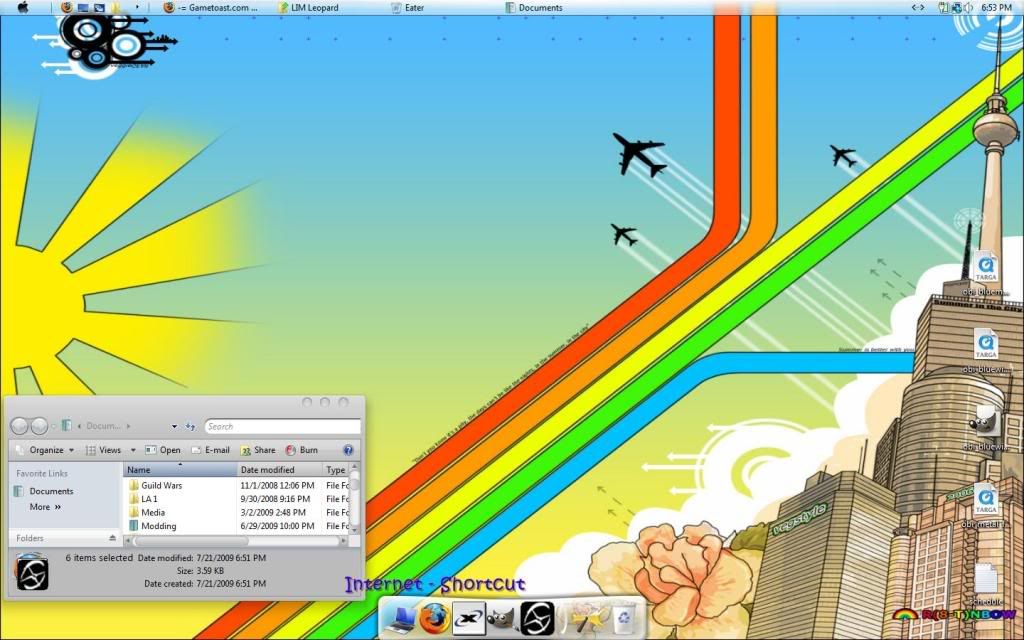Open the blue Help question mark icon

pos(348,450)
